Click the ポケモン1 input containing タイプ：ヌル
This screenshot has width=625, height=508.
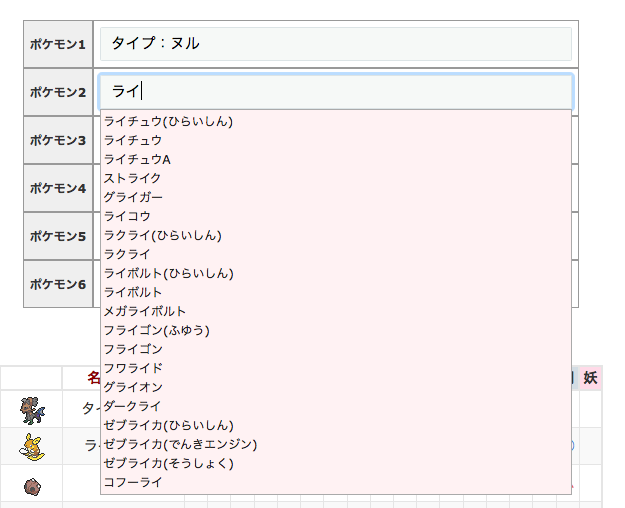[x=336, y=44]
